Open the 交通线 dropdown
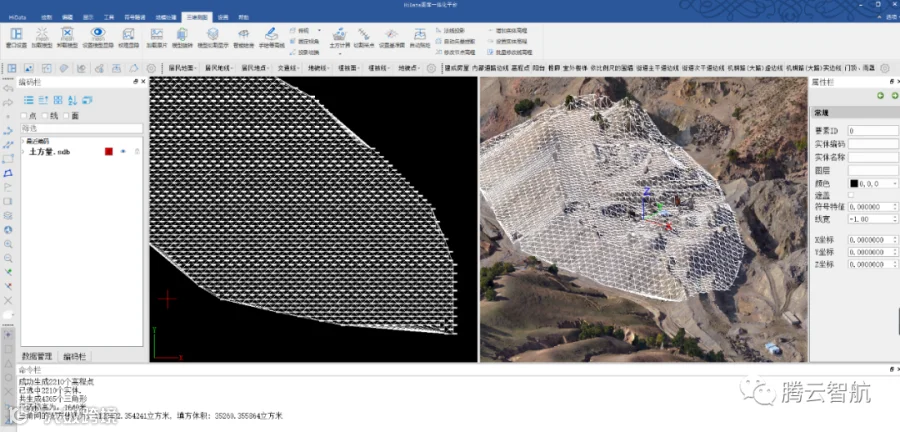The height and width of the screenshot is (432, 900). pyautogui.click(x=289, y=68)
